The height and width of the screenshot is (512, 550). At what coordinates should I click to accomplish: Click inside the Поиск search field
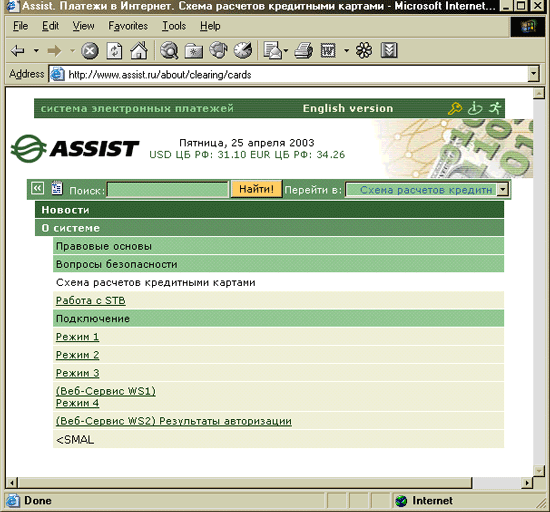click(168, 190)
